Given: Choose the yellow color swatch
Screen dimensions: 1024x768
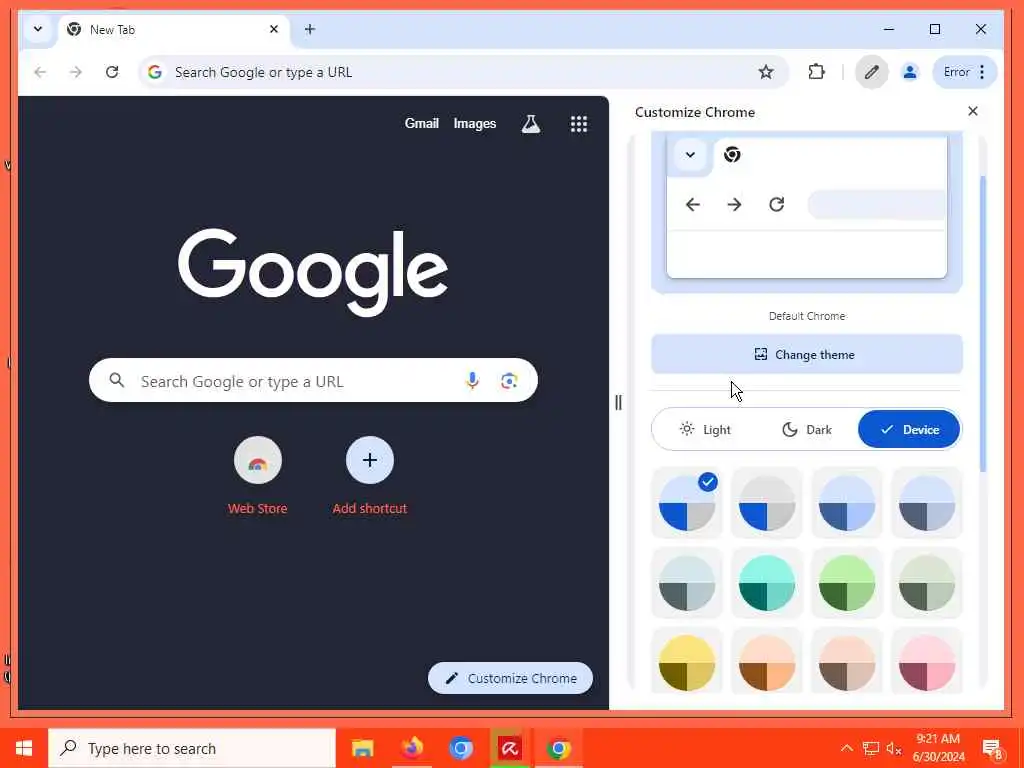Looking at the screenshot, I should point(687,663).
